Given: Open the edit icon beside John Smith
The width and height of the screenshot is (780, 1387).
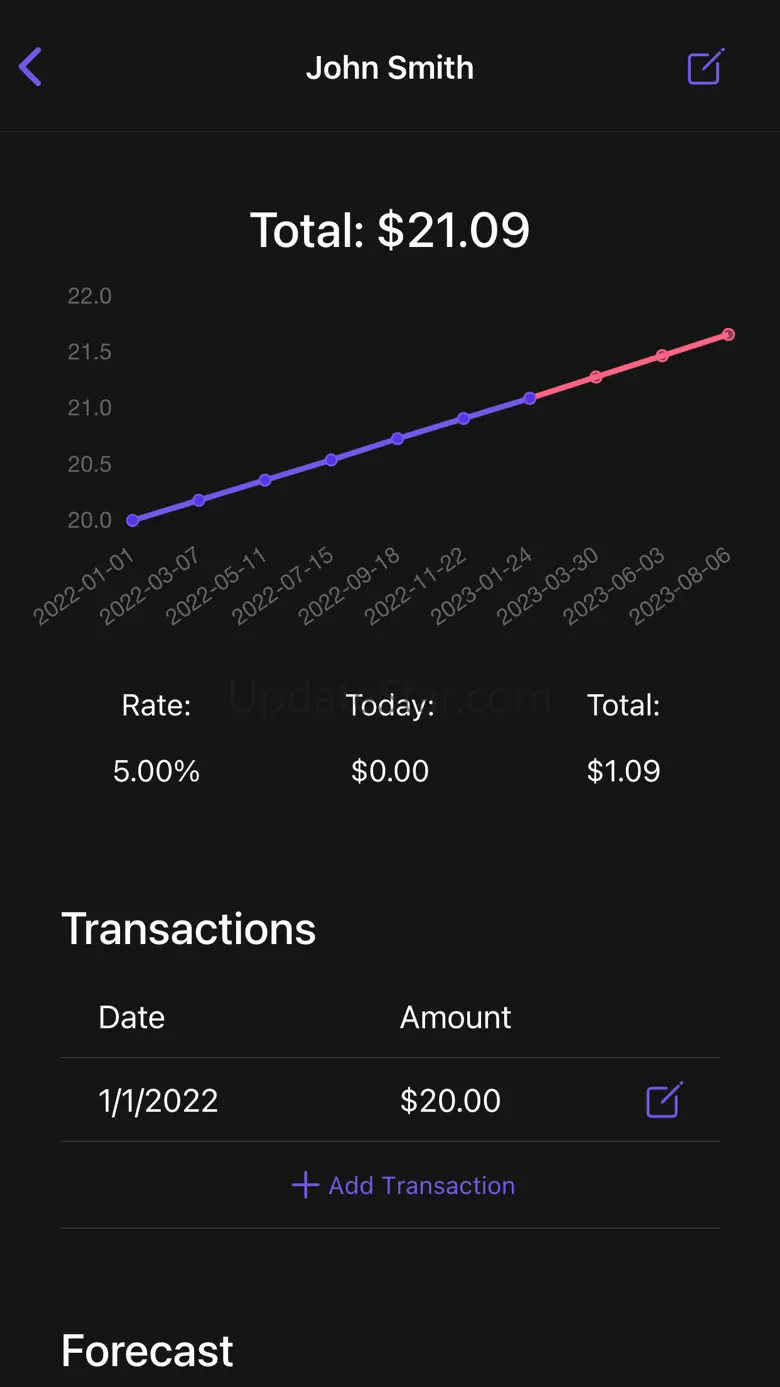Looking at the screenshot, I should click(x=705, y=68).
